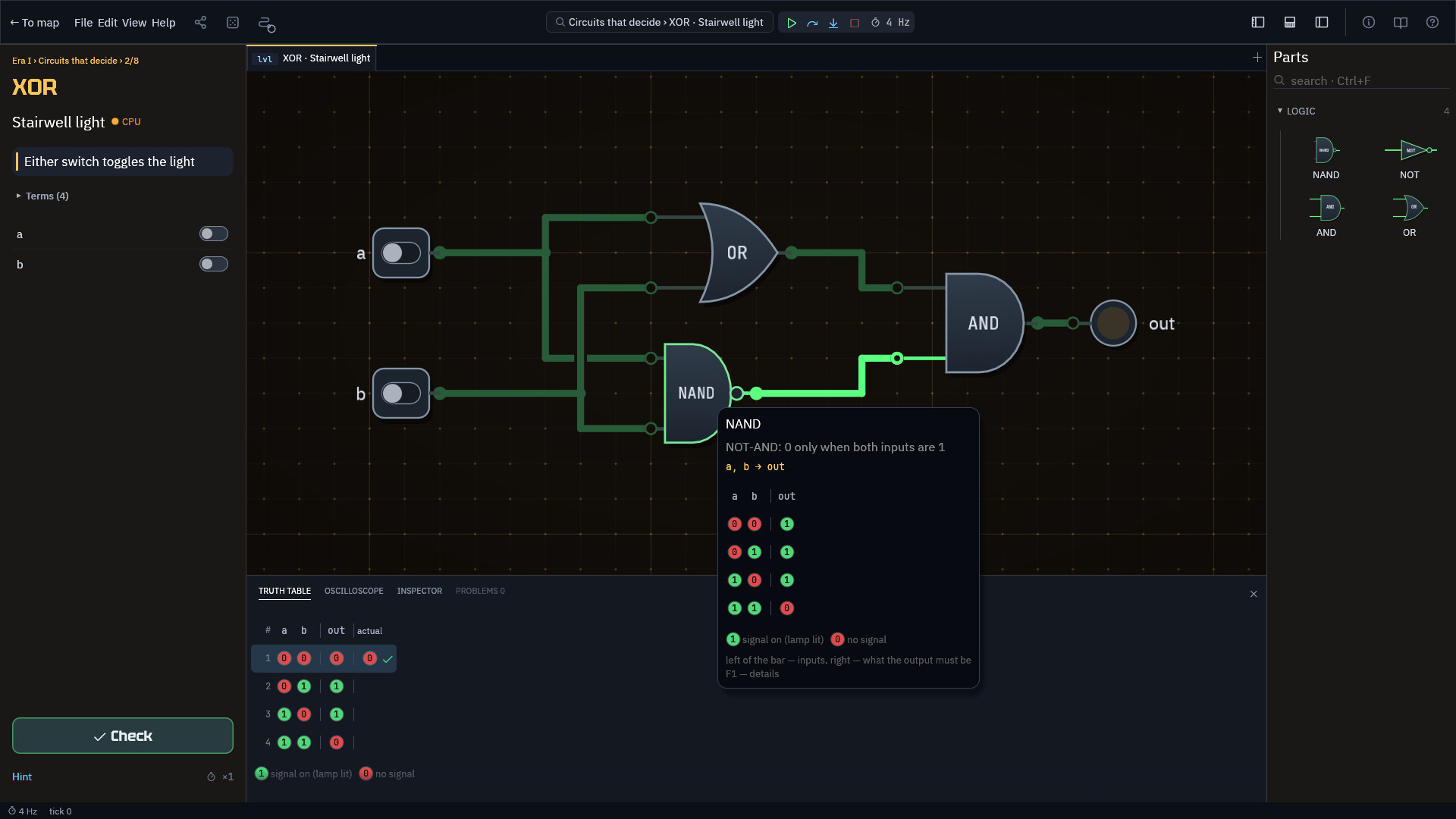This screenshot has height=819, width=1456.
Task: Open the PROBLEMS 0 tab
Action: [x=480, y=591]
